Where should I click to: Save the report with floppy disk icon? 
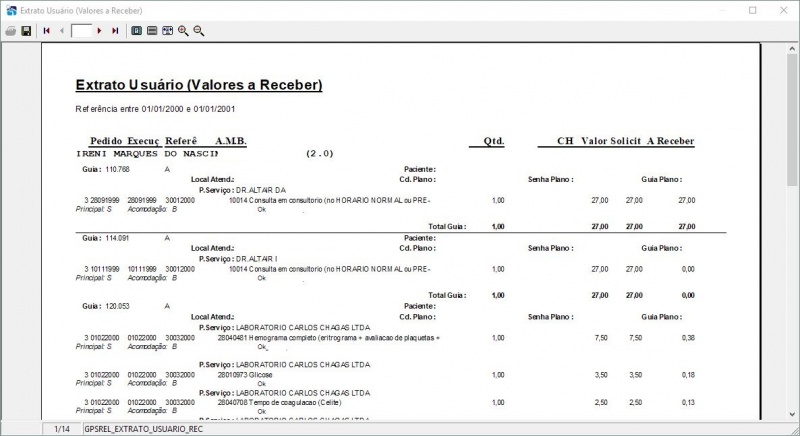26,31
